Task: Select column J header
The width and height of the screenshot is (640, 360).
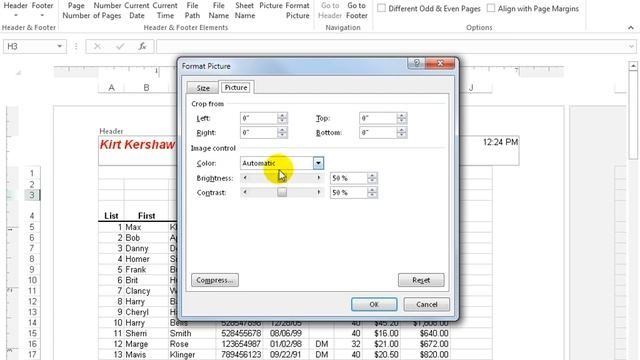Action: [471, 87]
